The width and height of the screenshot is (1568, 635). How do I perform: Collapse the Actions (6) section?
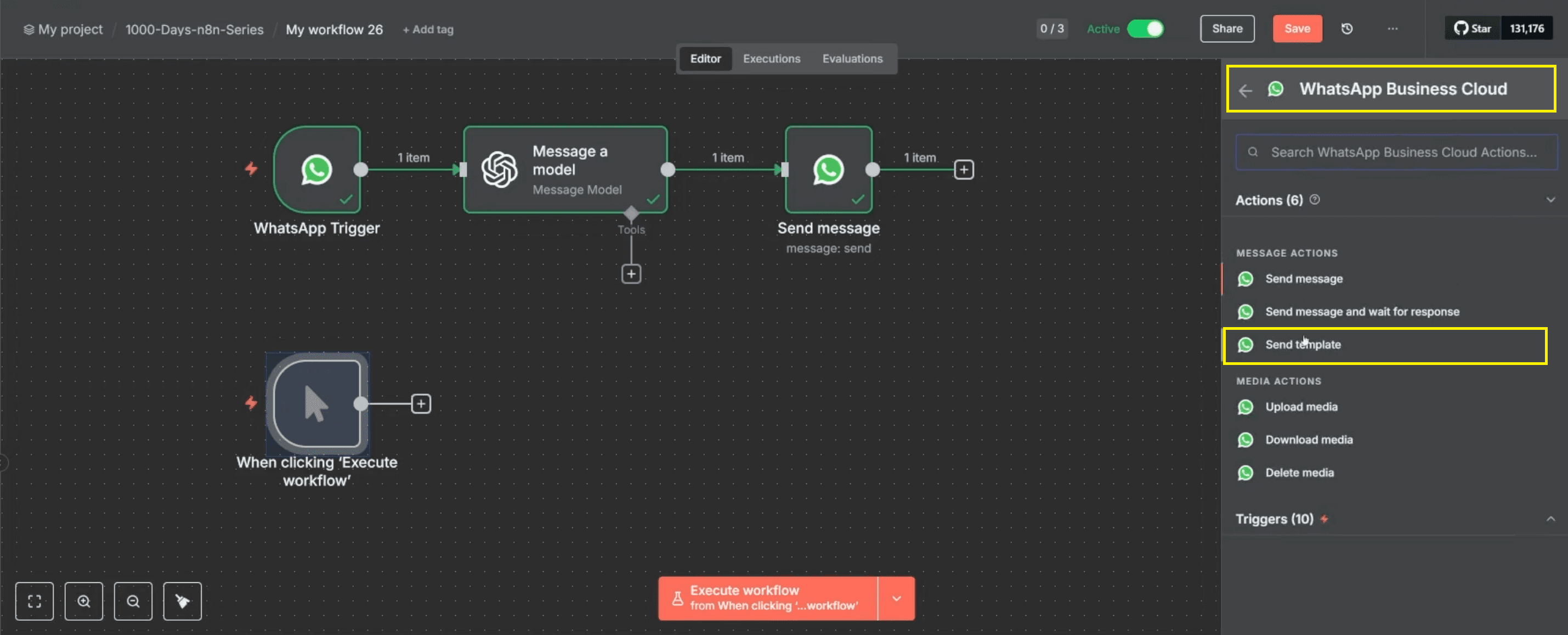tap(1550, 200)
